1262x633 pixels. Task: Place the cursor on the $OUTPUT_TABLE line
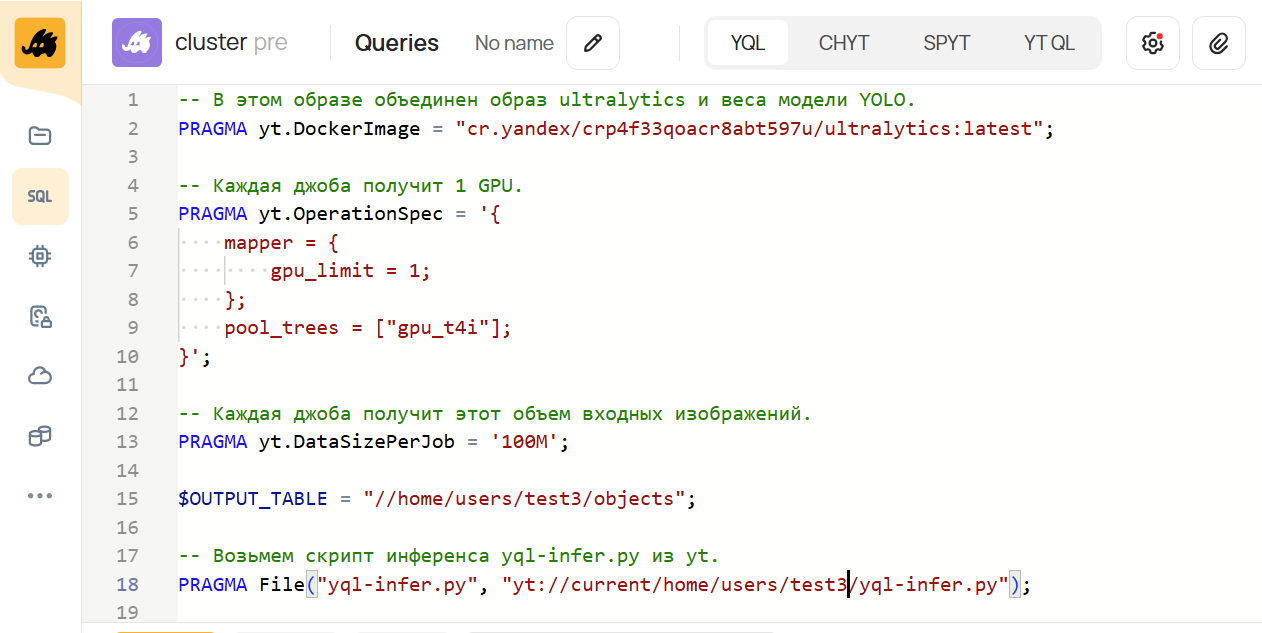click(436, 499)
